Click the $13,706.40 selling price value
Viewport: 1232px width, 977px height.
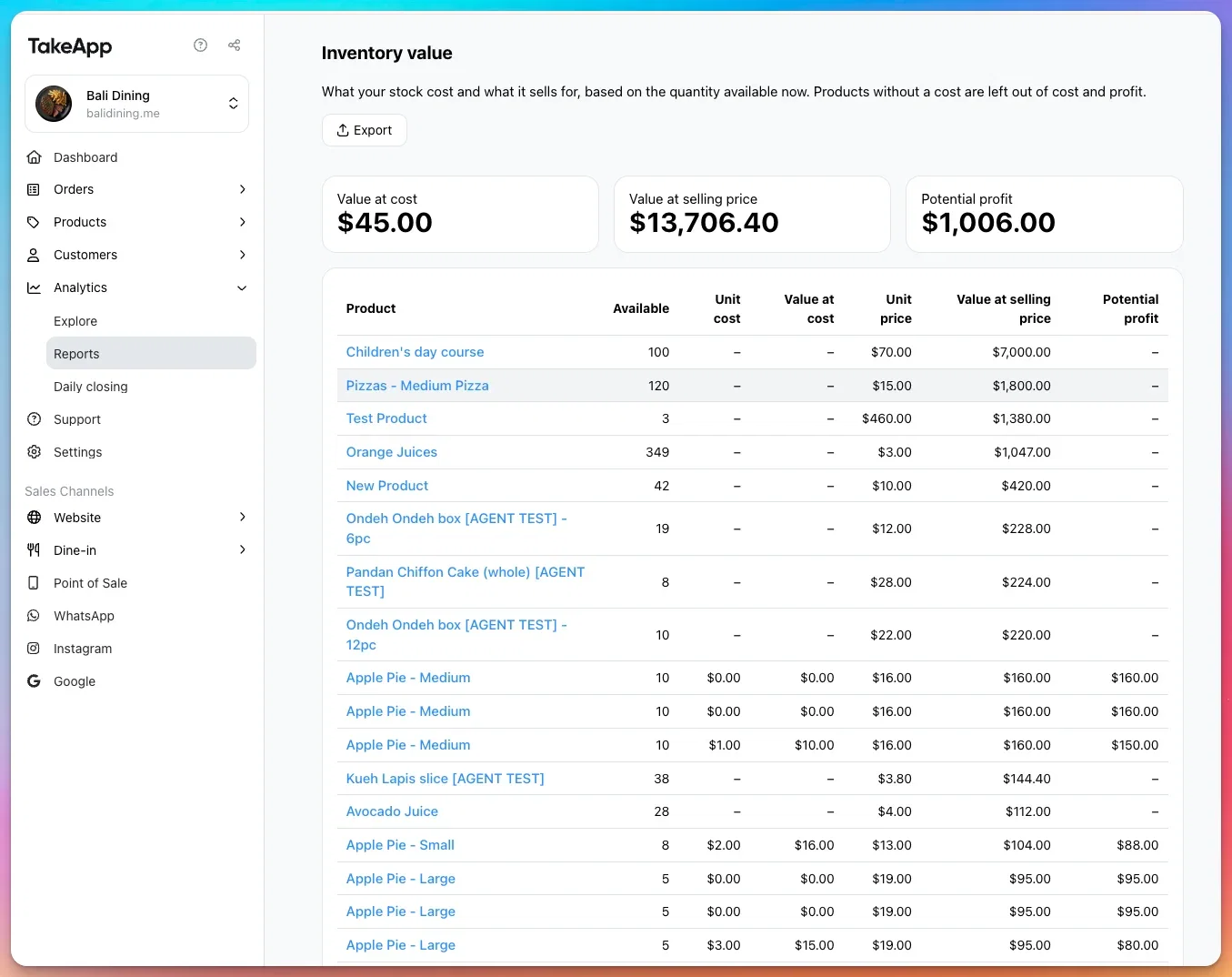click(704, 223)
